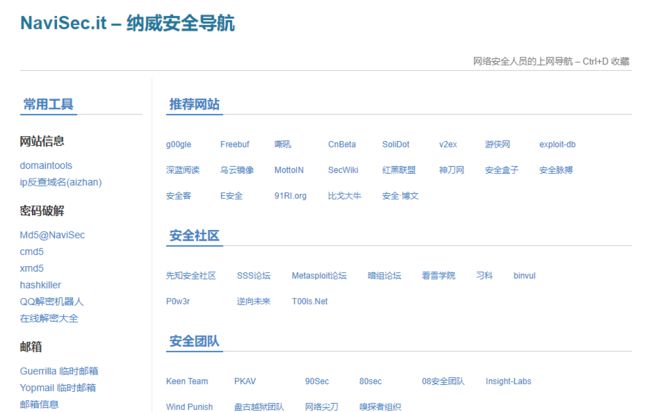This screenshot has height=412, width=650.
Task: Click the 安全社区 section heading
Action: tap(194, 235)
